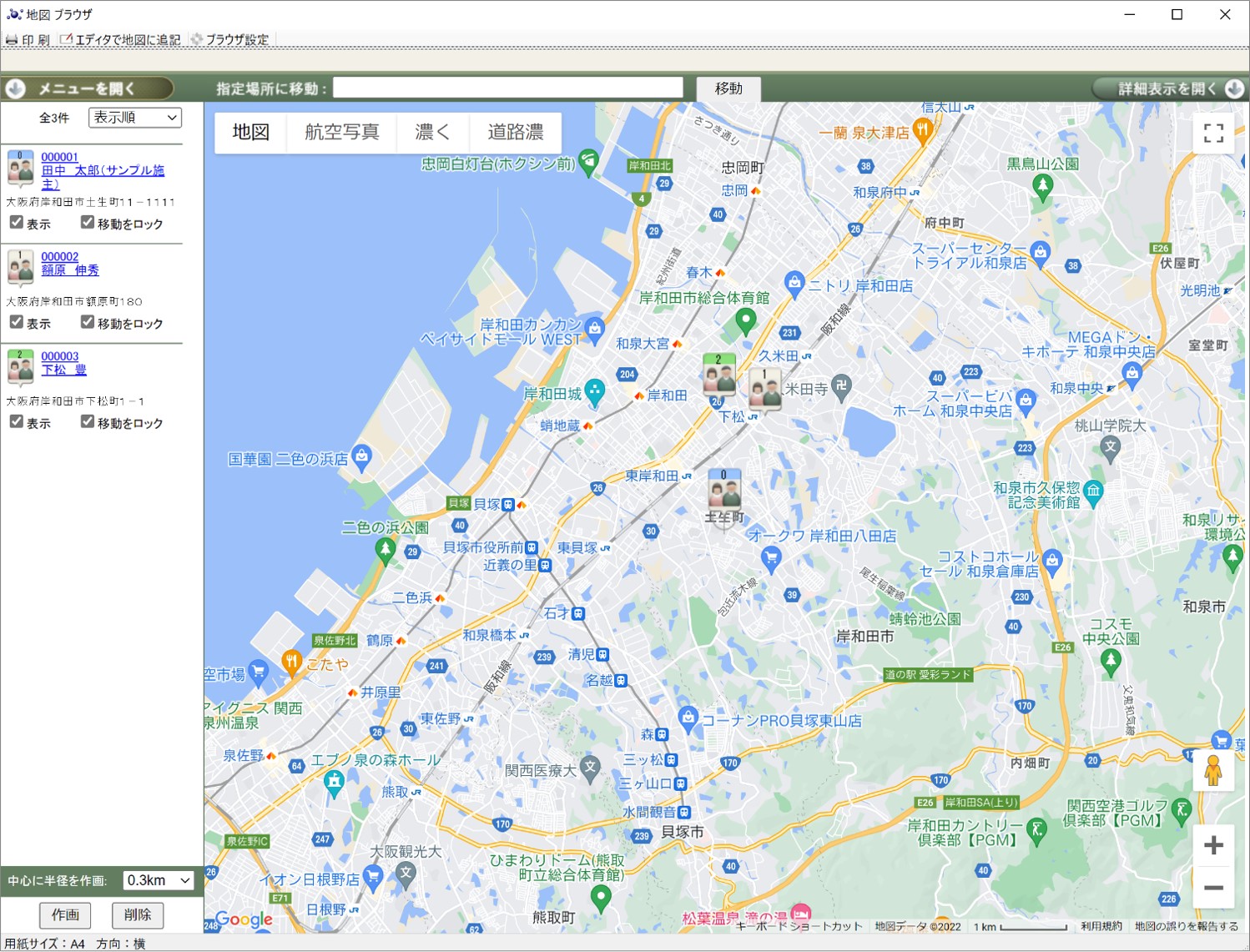
Task: Click the 作画 draw button
Action: 65,915
